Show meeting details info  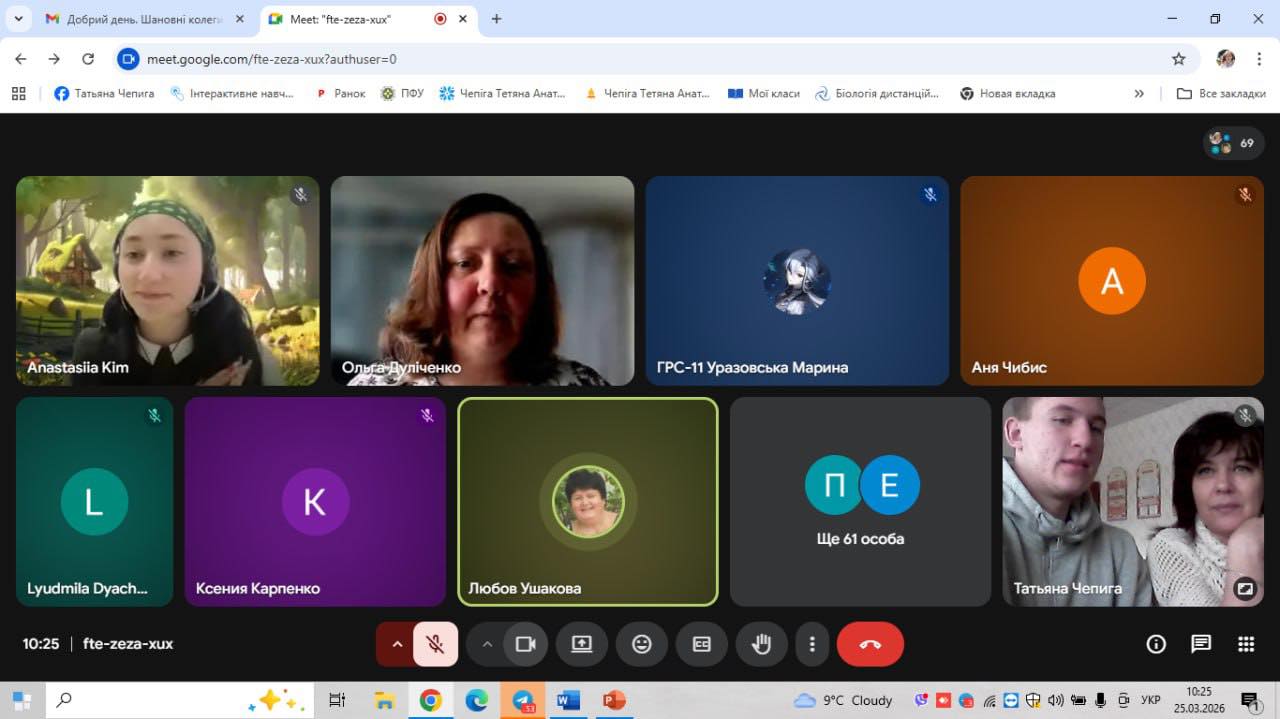point(1156,644)
